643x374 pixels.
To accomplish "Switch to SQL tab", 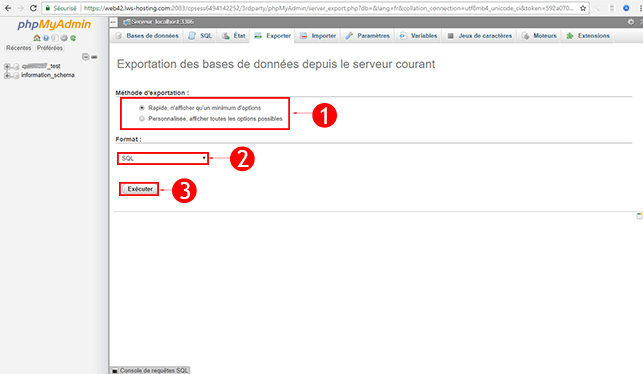I will point(200,36).
